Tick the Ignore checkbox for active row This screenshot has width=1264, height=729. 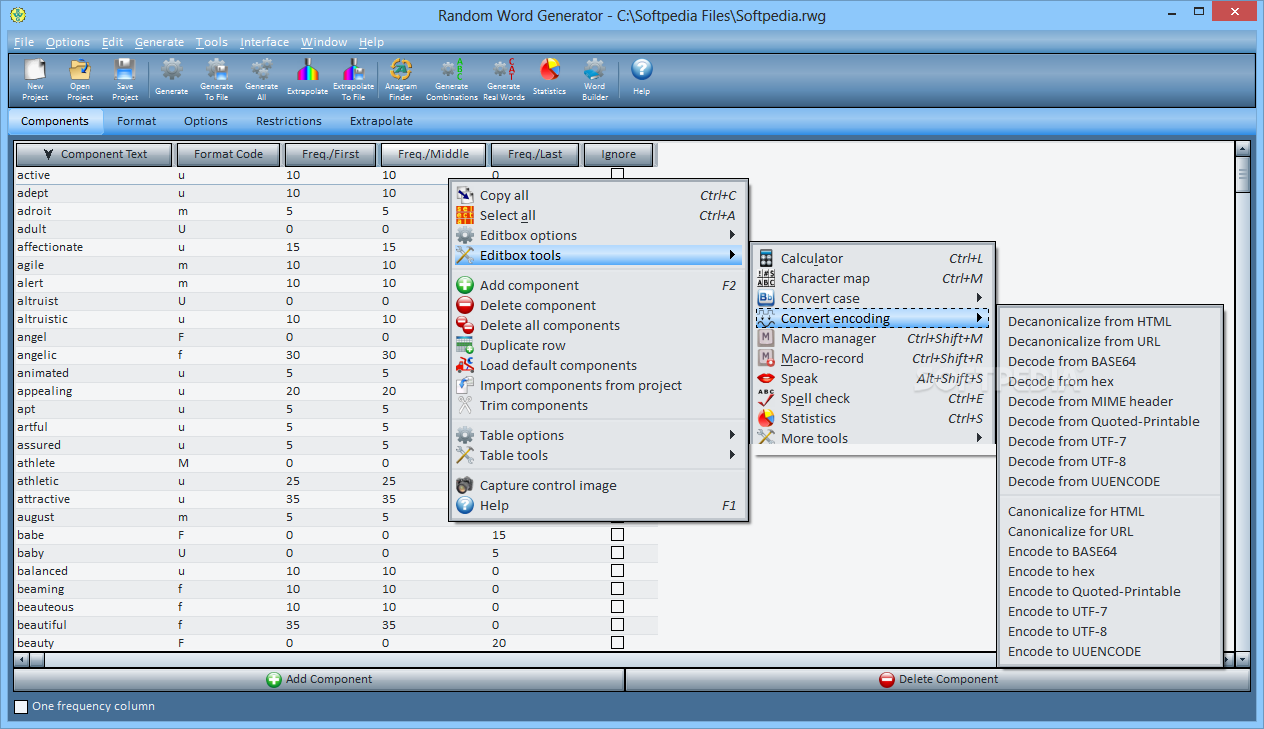click(x=617, y=175)
